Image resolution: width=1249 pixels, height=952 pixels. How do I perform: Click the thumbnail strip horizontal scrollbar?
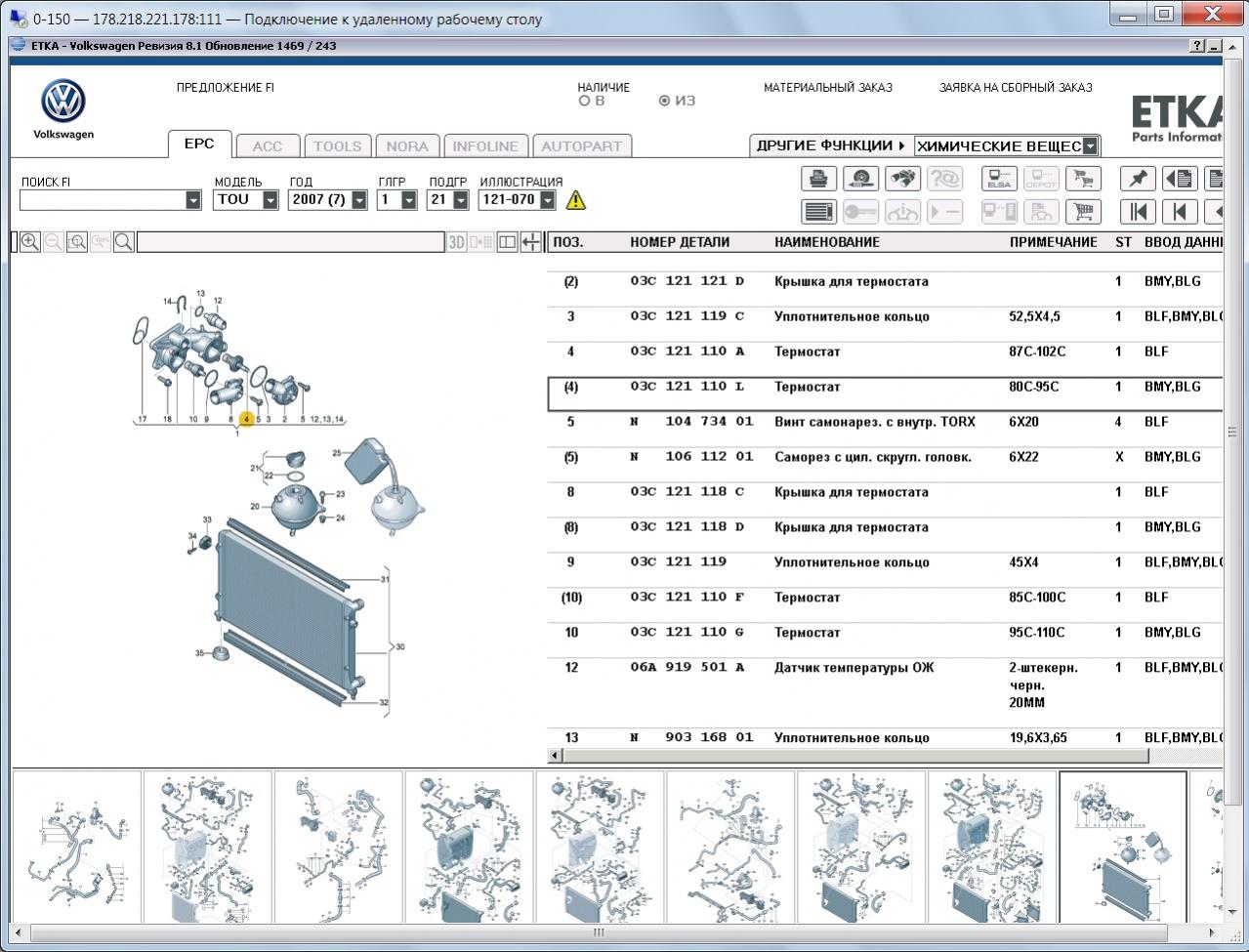tap(599, 932)
